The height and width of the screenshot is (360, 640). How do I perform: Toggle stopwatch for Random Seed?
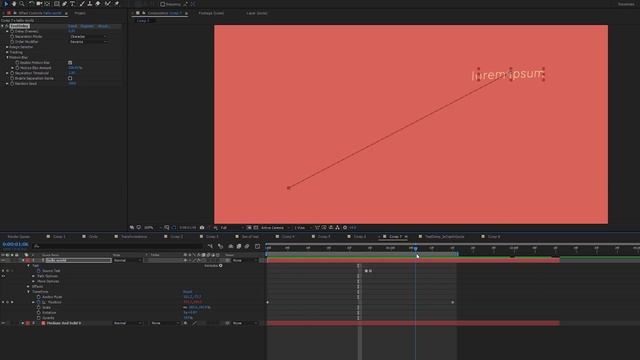click(12, 84)
